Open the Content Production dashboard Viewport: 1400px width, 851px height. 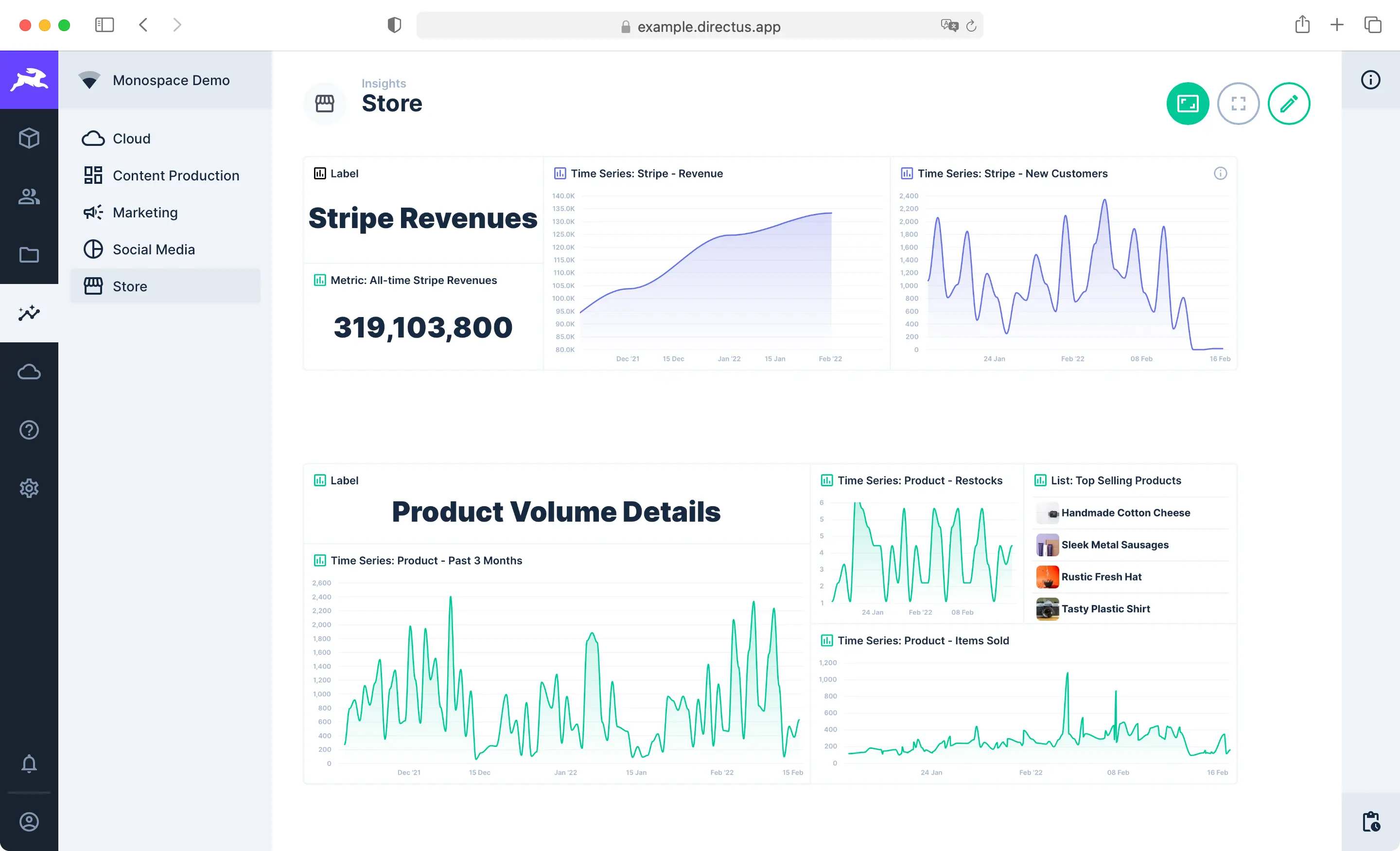[x=176, y=175]
